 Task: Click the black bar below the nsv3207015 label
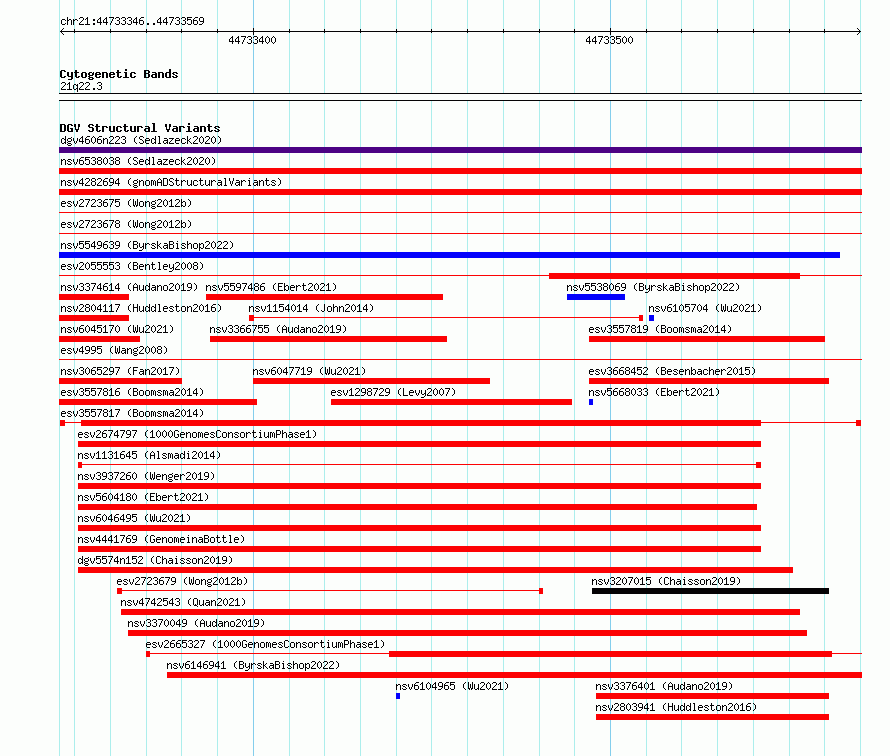click(710, 591)
